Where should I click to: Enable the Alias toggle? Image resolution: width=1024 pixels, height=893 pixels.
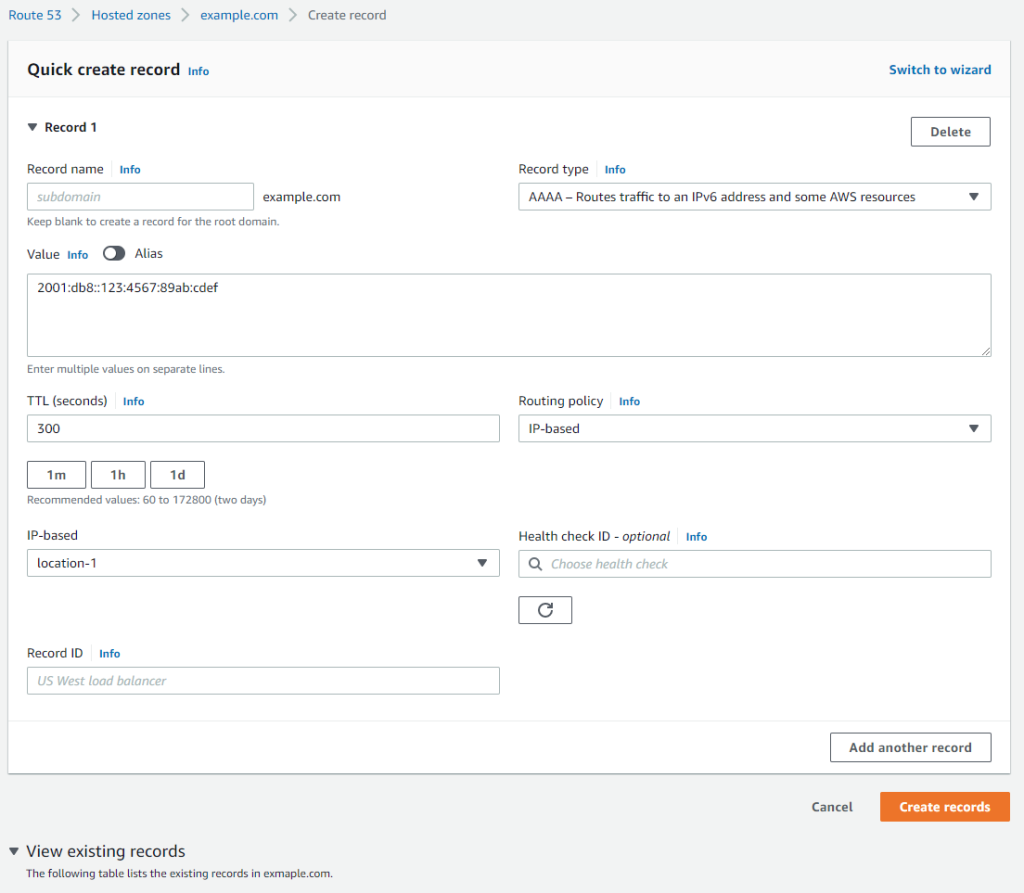(x=114, y=253)
